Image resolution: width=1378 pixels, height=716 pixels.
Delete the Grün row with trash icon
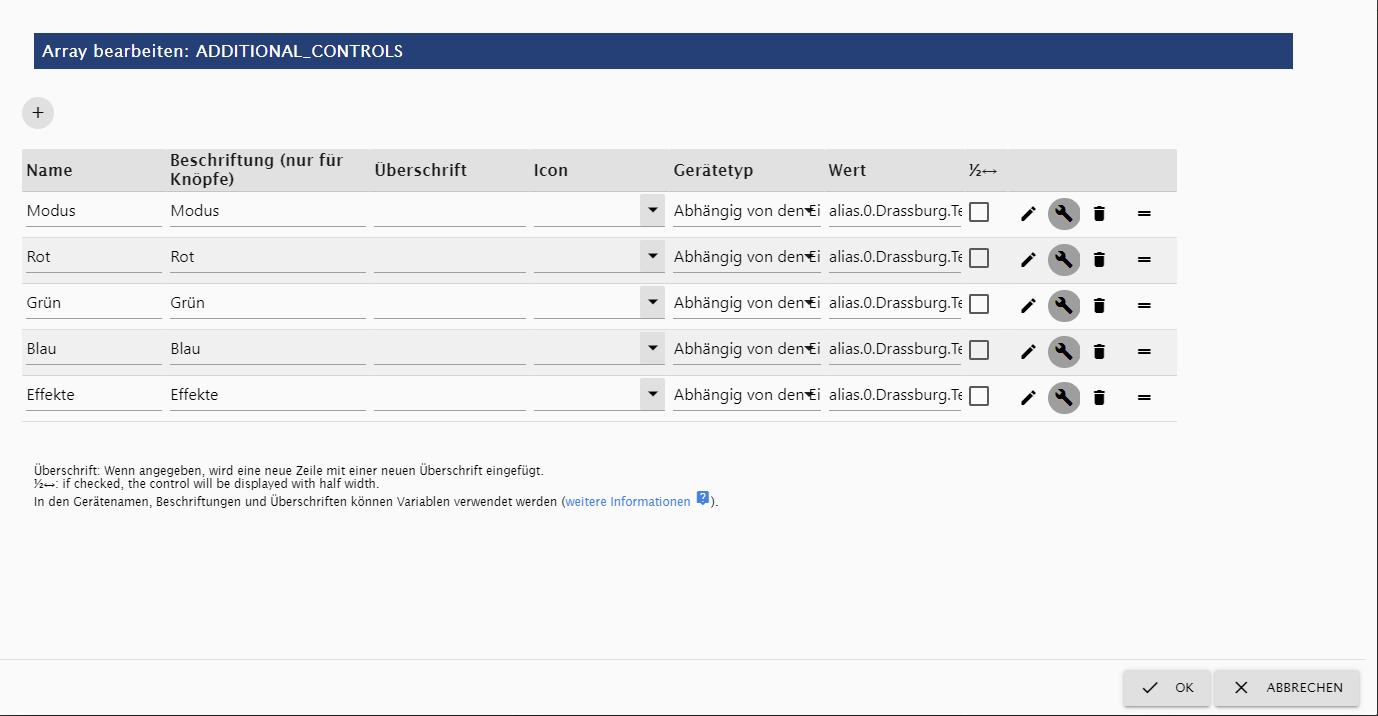(x=1099, y=305)
